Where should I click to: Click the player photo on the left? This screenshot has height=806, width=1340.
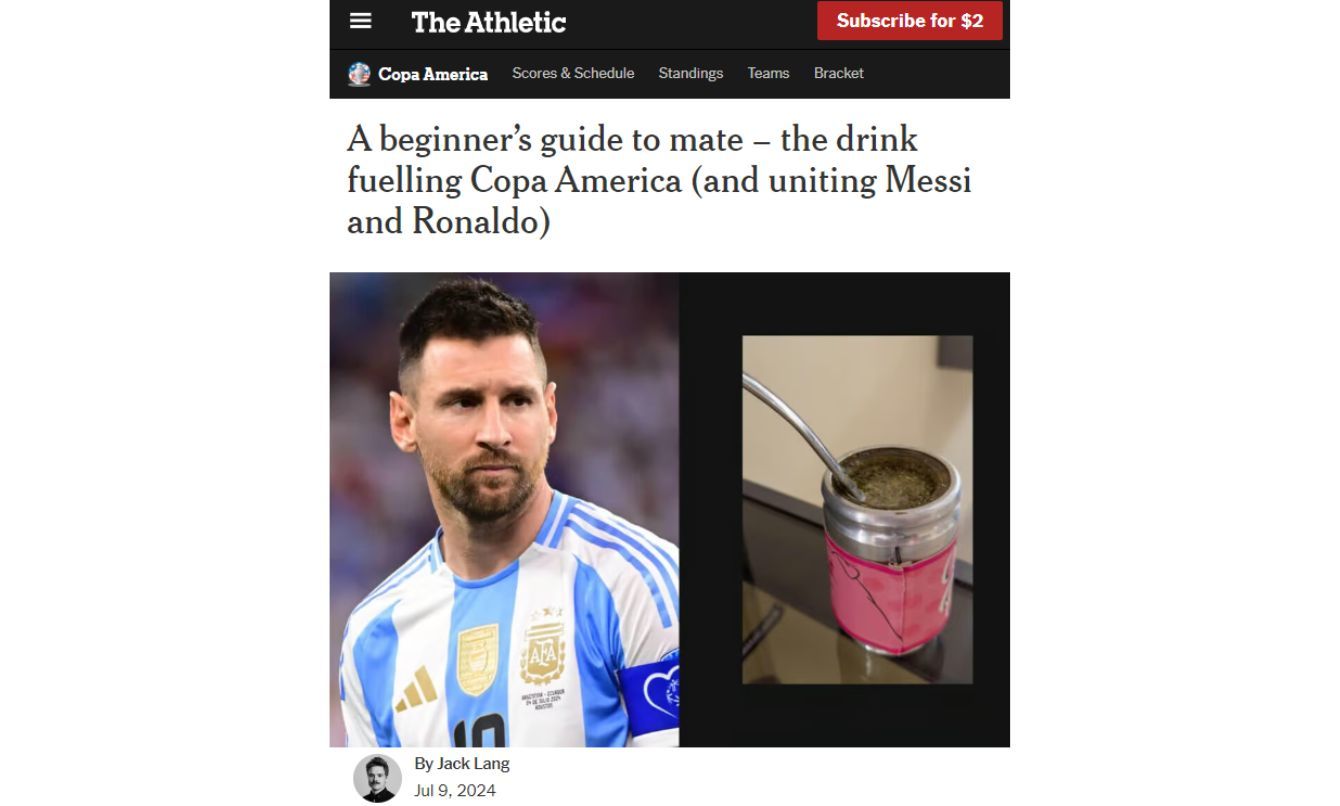tap(504, 510)
